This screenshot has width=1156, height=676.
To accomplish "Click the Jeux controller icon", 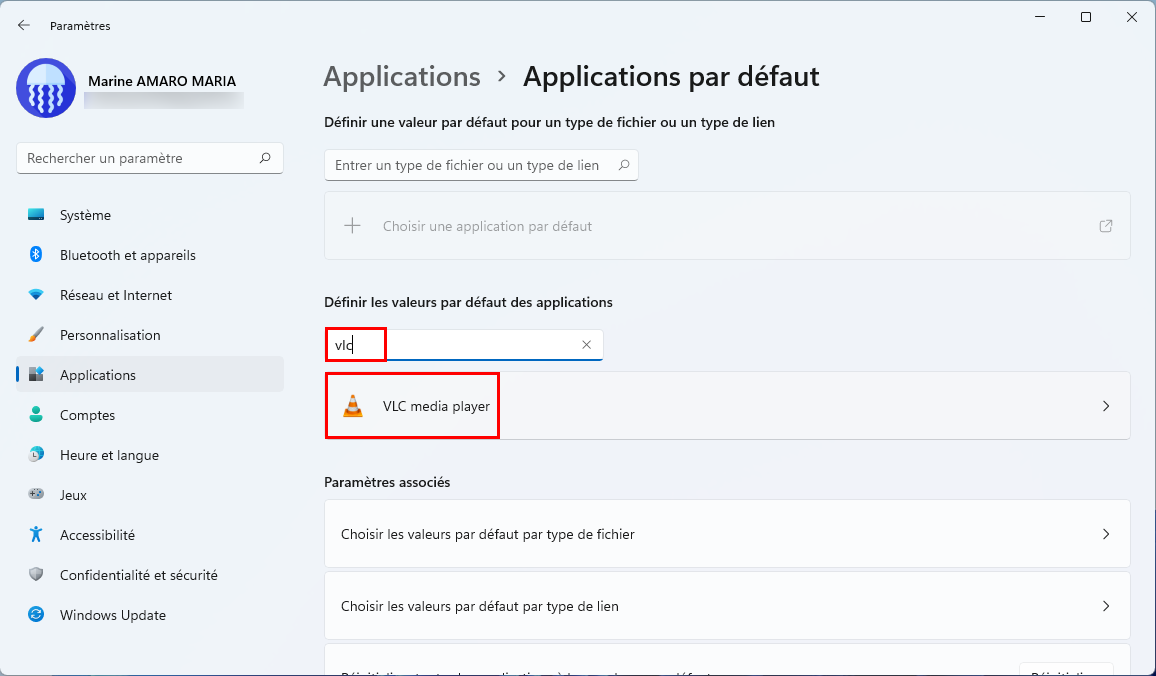I will (x=35, y=494).
